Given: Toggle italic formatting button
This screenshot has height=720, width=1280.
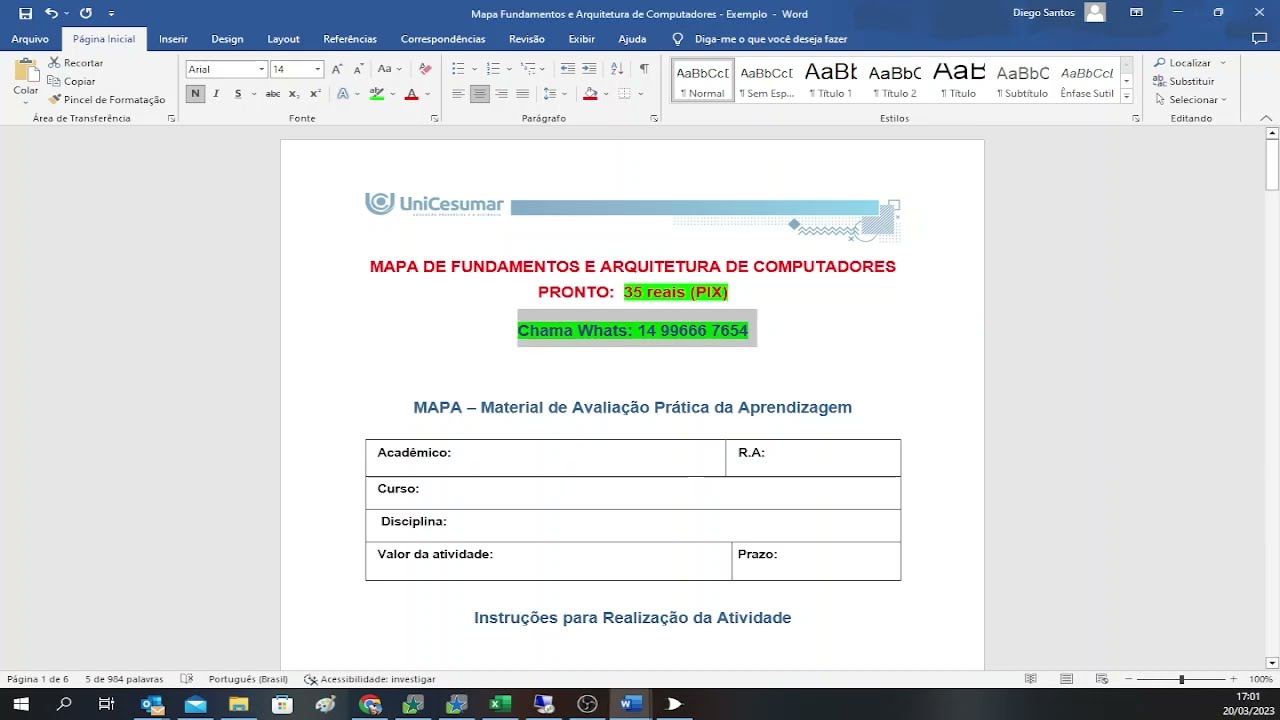Looking at the screenshot, I should (216, 94).
